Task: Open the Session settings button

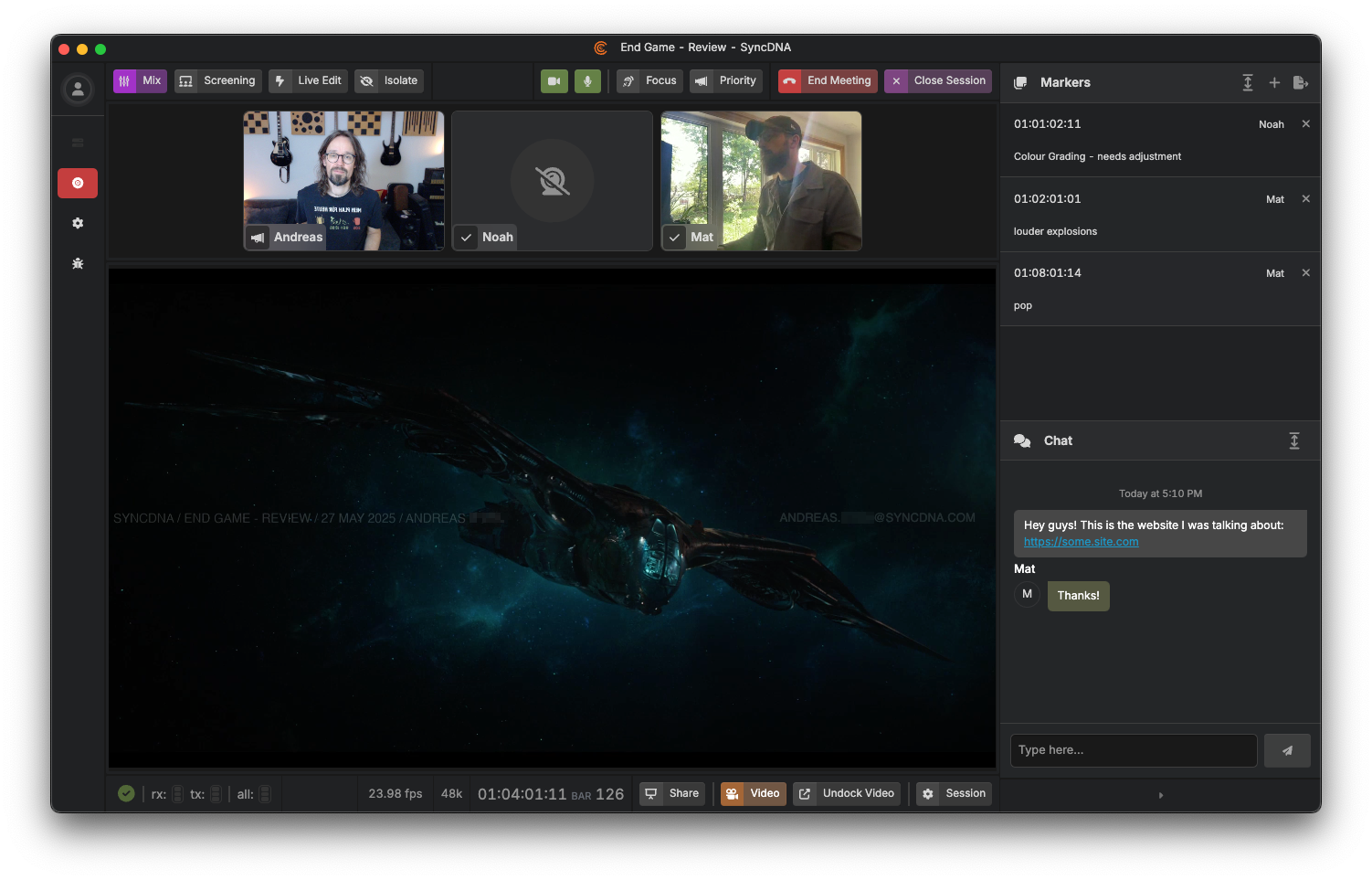Action: click(x=955, y=793)
